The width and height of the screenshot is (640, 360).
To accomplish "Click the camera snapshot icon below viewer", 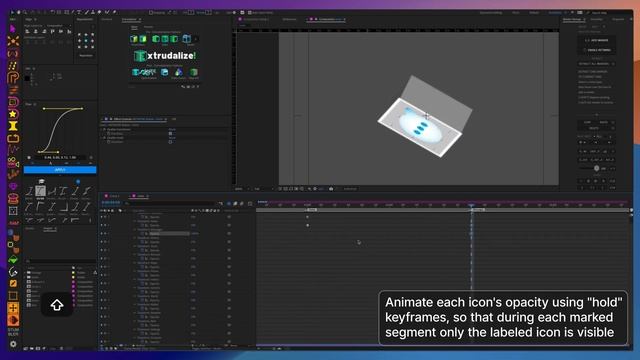I will point(331,189).
